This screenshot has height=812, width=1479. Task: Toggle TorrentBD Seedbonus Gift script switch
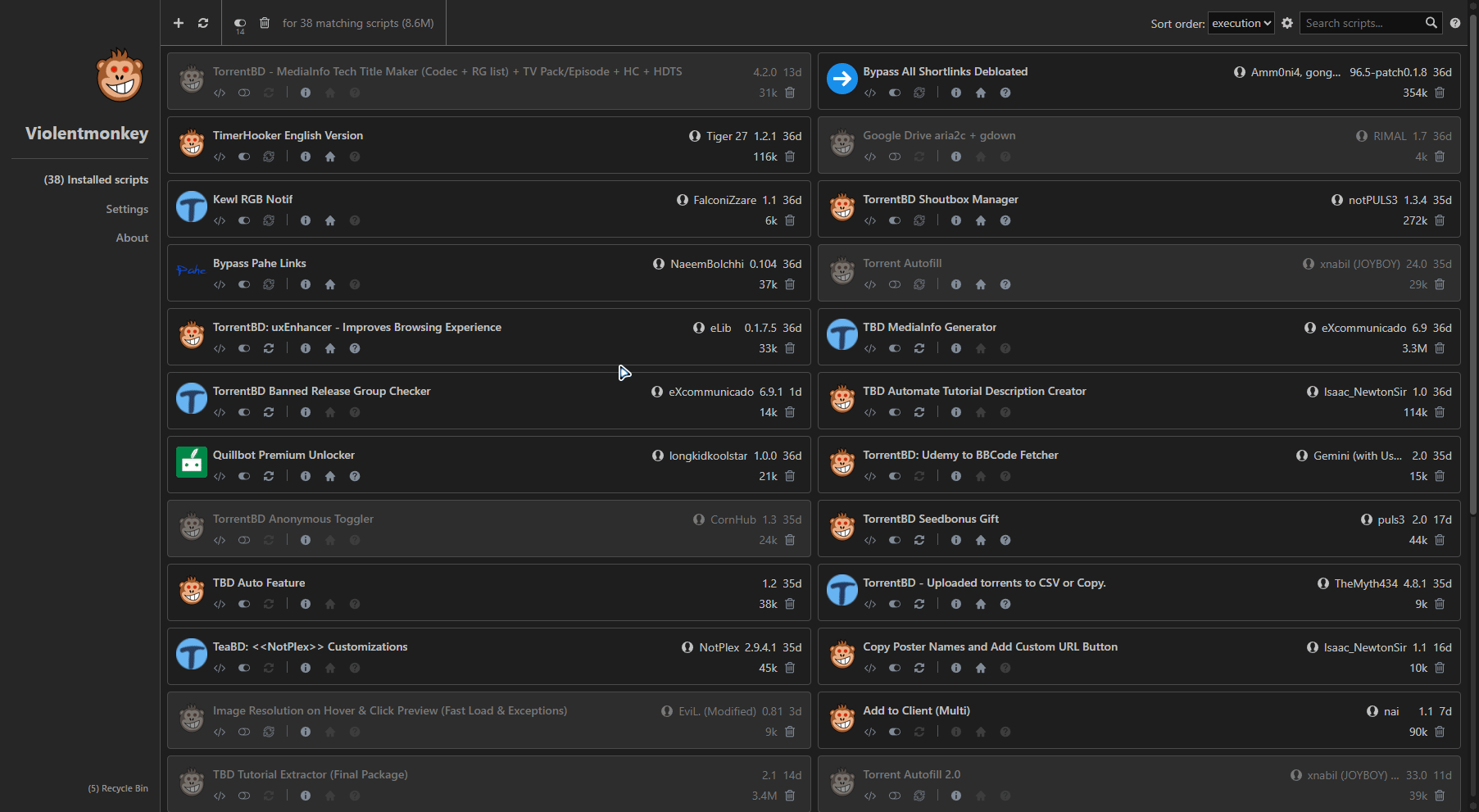click(895, 540)
